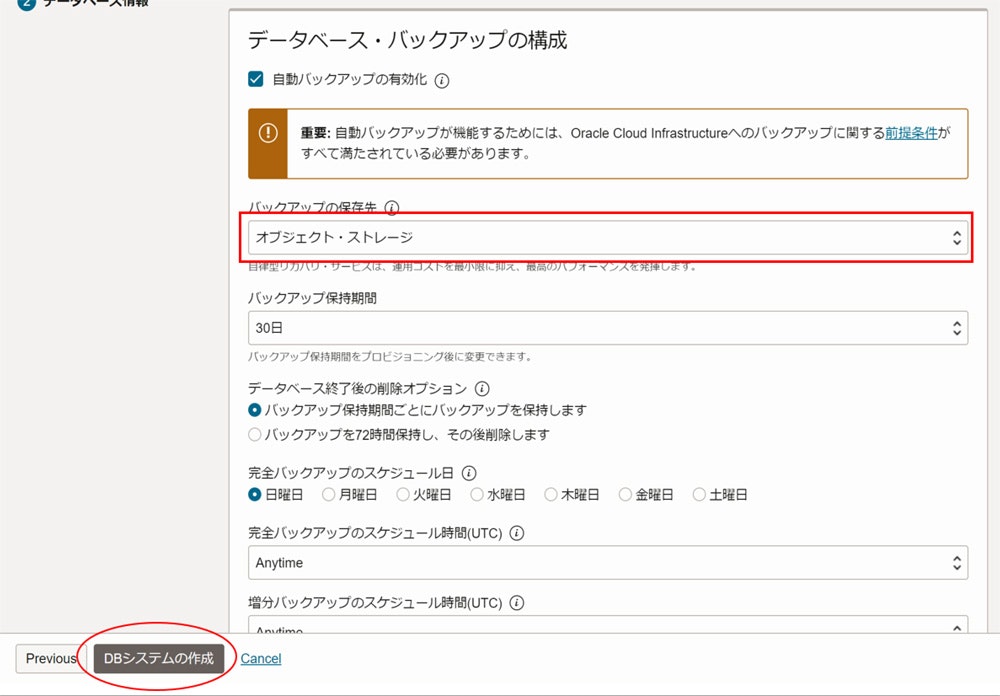Choose 木曜日 for full backup day
1000x696 pixels.
550,494
